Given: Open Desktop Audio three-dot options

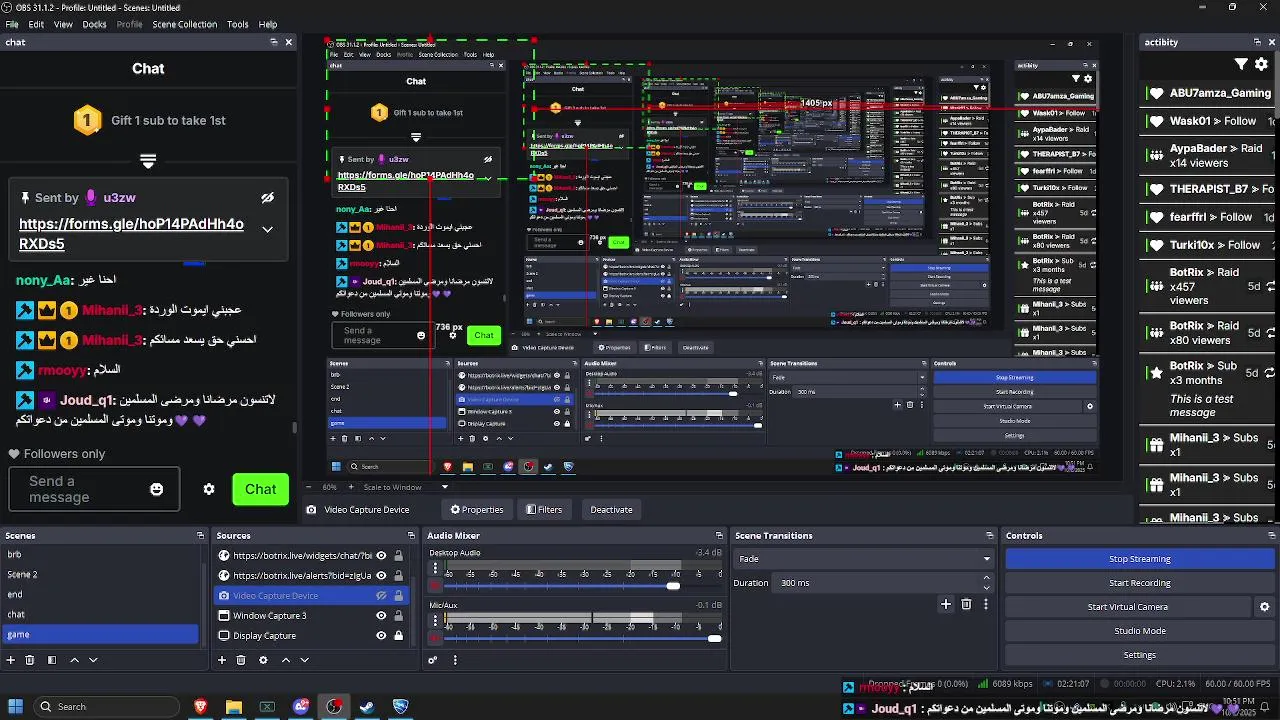Looking at the screenshot, I should tap(435, 568).
